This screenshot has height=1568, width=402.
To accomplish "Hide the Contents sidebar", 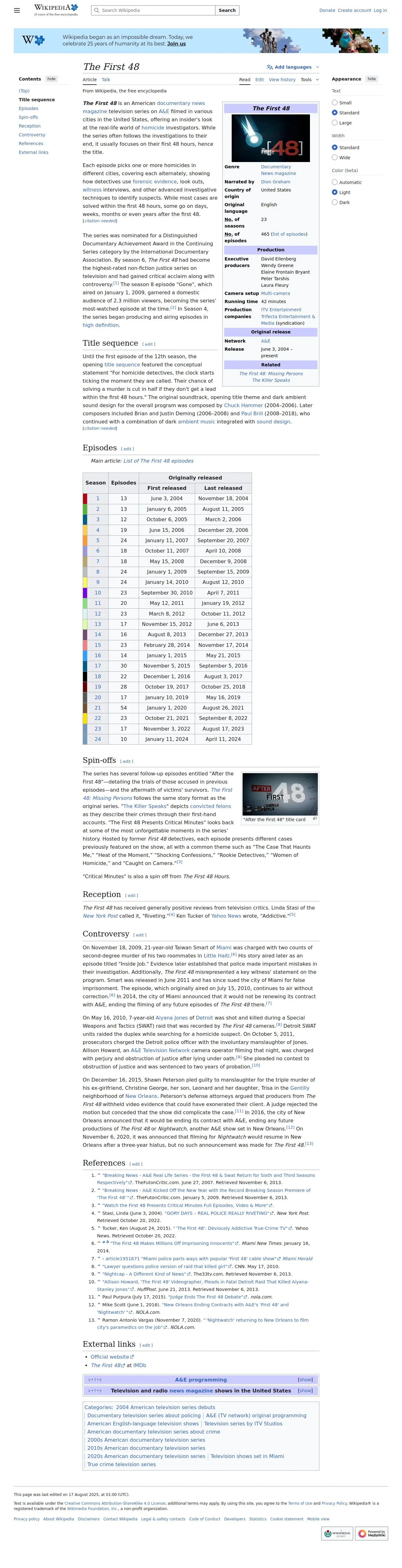I will coord(52,79).
